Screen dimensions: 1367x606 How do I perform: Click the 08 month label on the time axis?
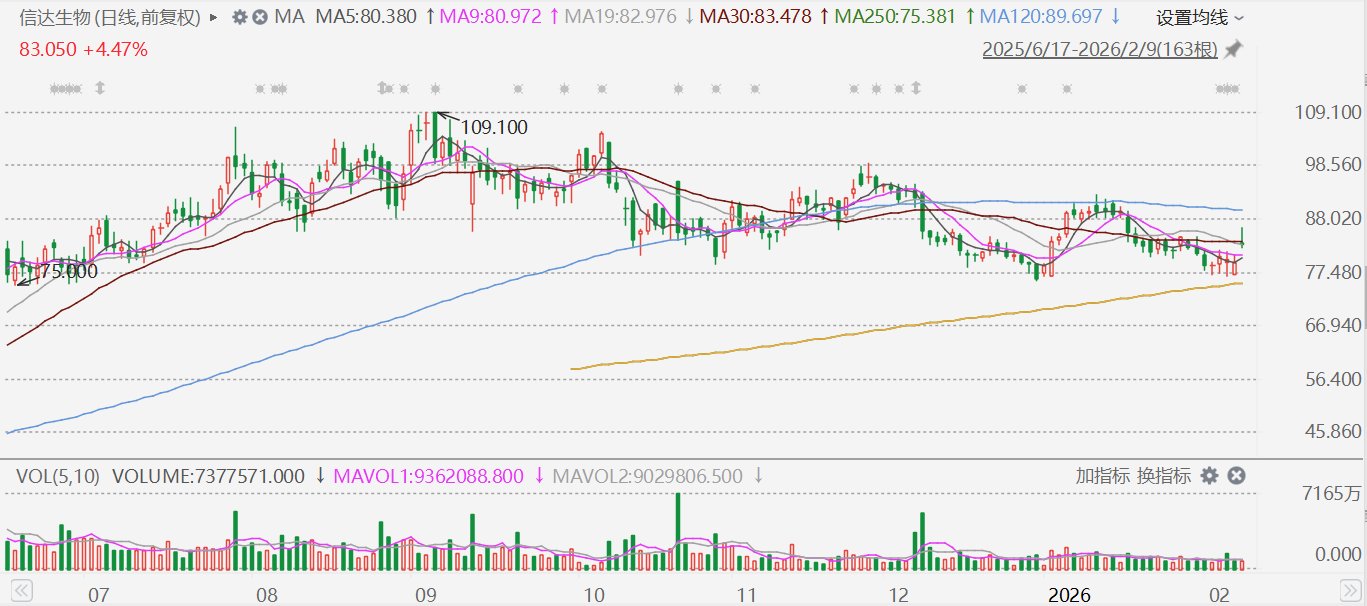coord(266,597)
